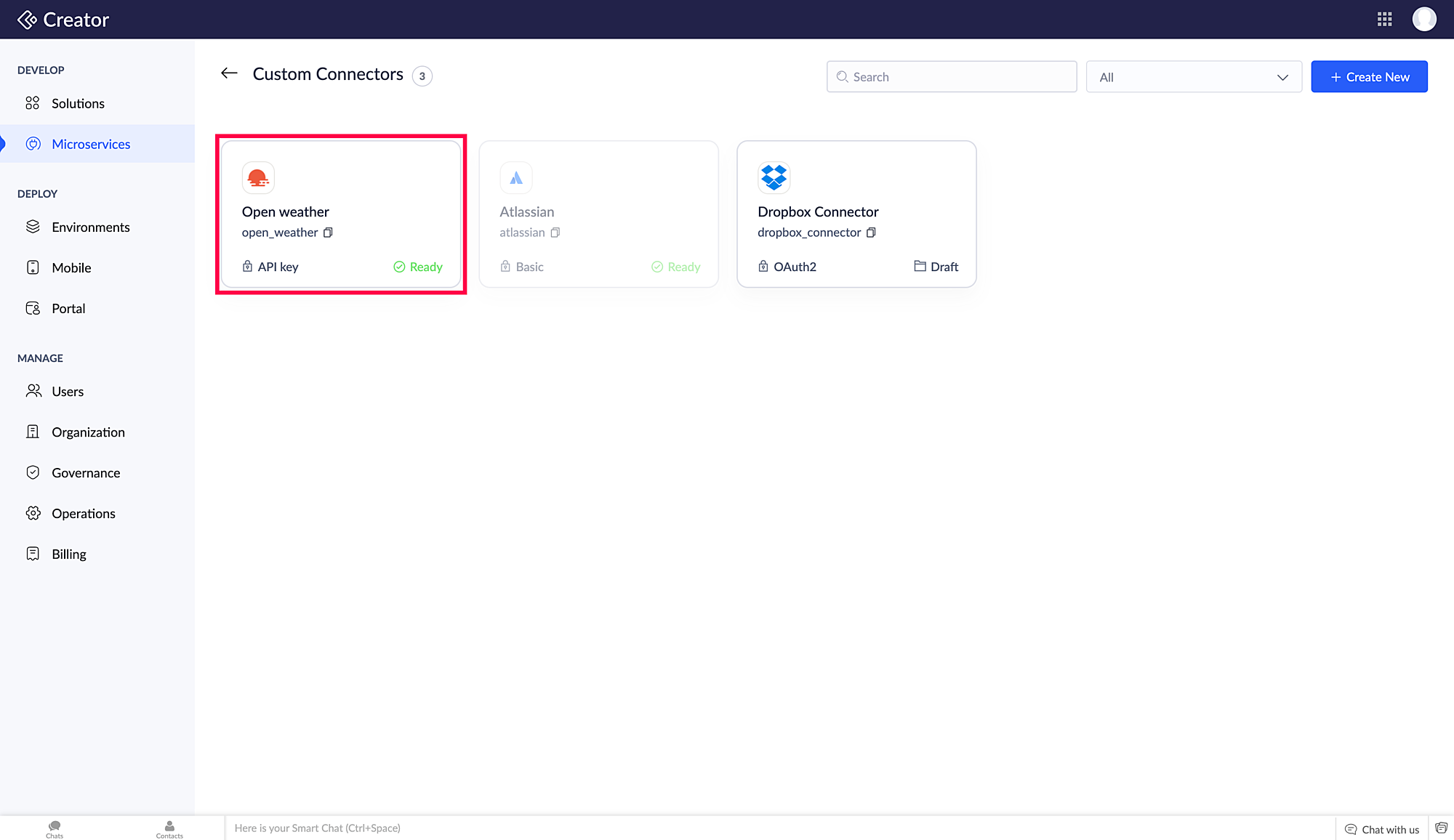Expand the All filter dropdown

click(1193, 77)
